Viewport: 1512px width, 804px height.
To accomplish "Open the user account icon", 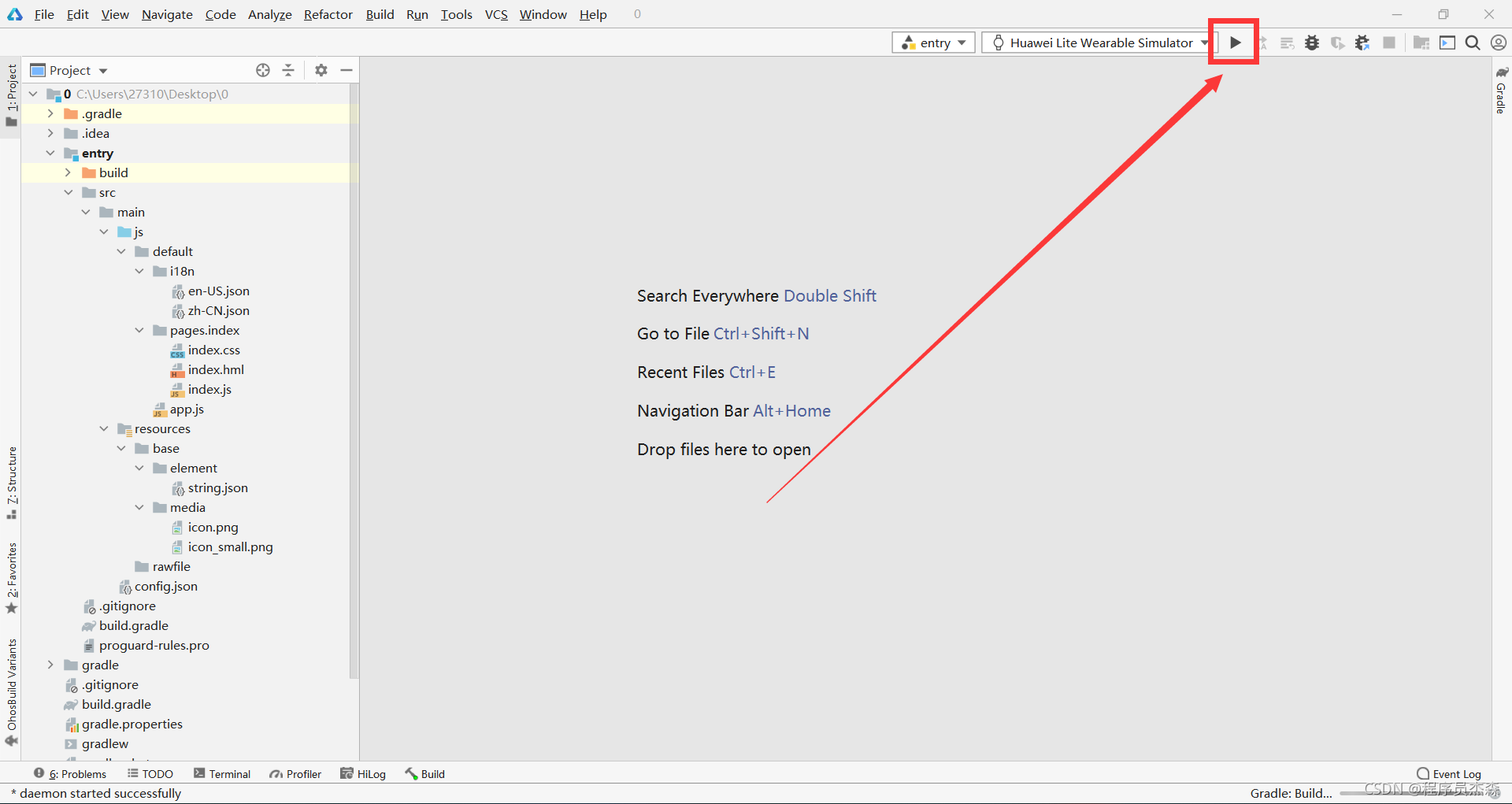I will click(1499, 43).
